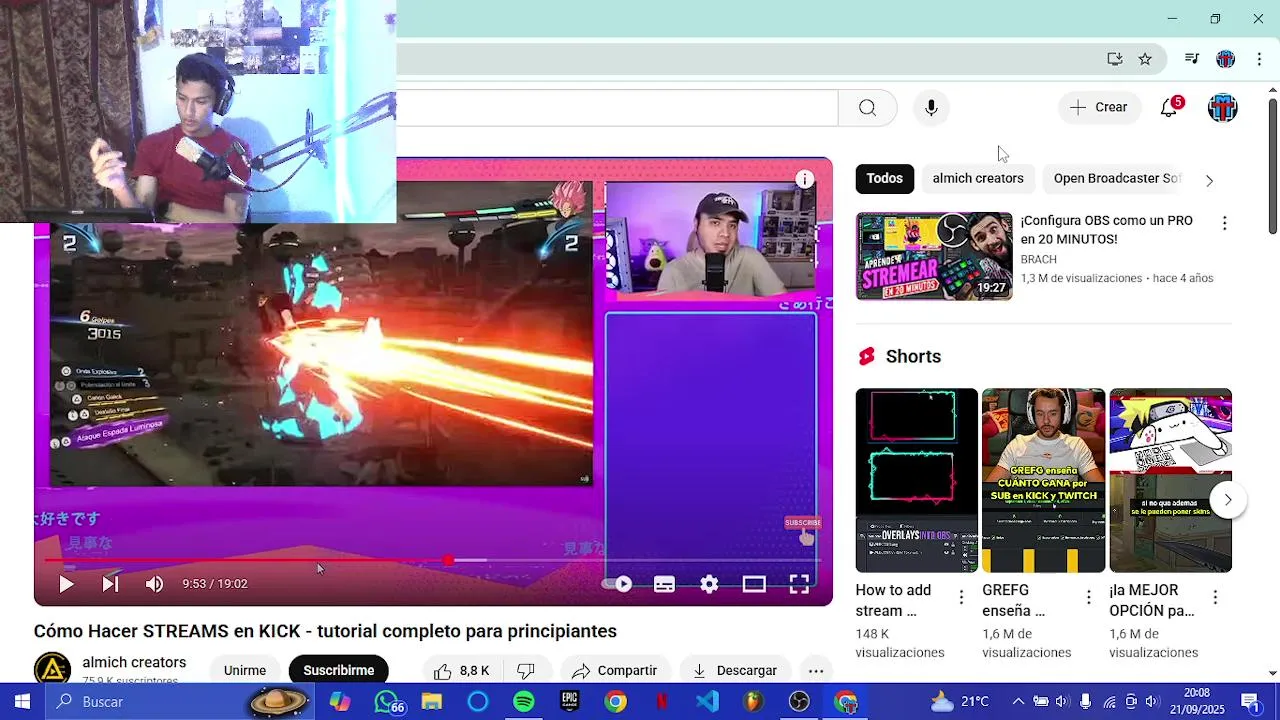Open the 'How to add stream' short

[x=917, y=480]
